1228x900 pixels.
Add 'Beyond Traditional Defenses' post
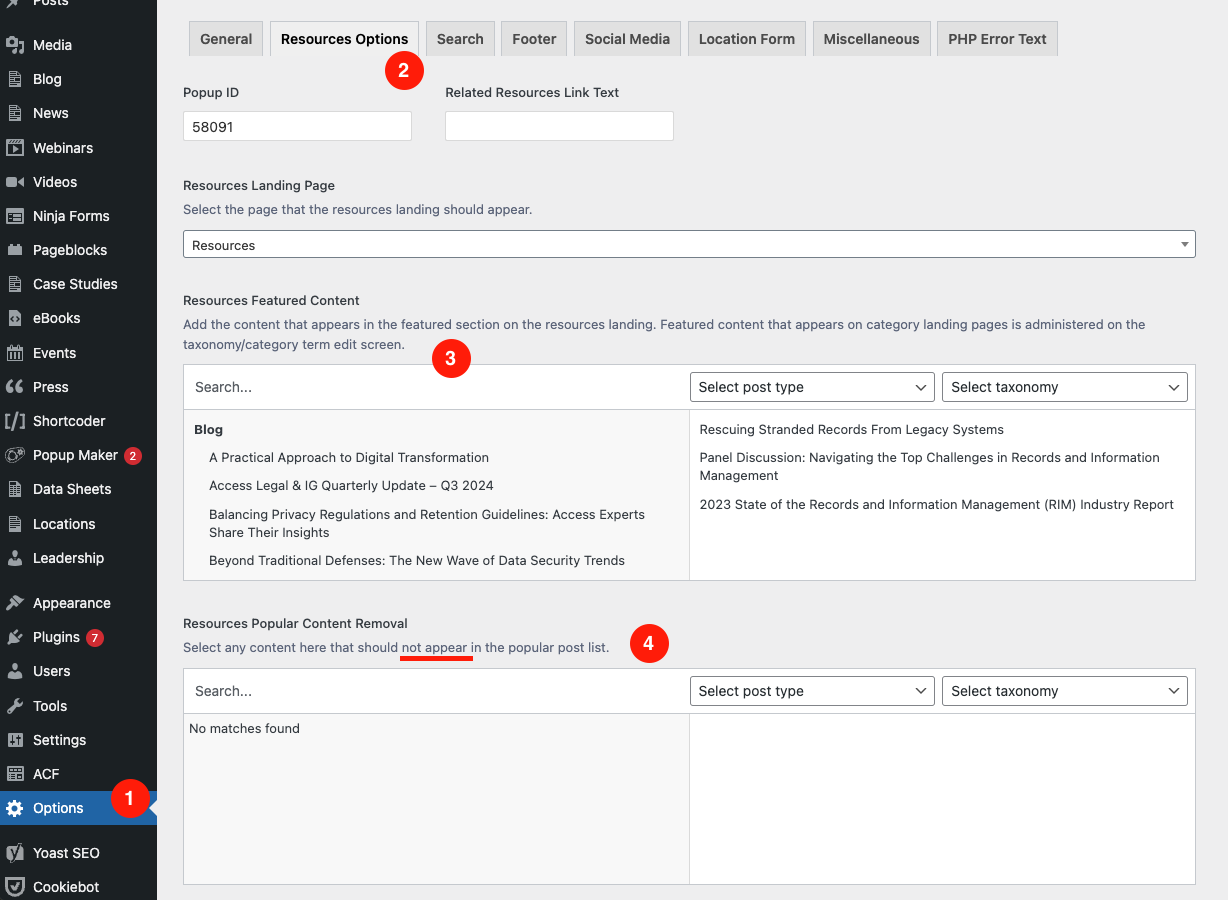click(x=417, y=560)
